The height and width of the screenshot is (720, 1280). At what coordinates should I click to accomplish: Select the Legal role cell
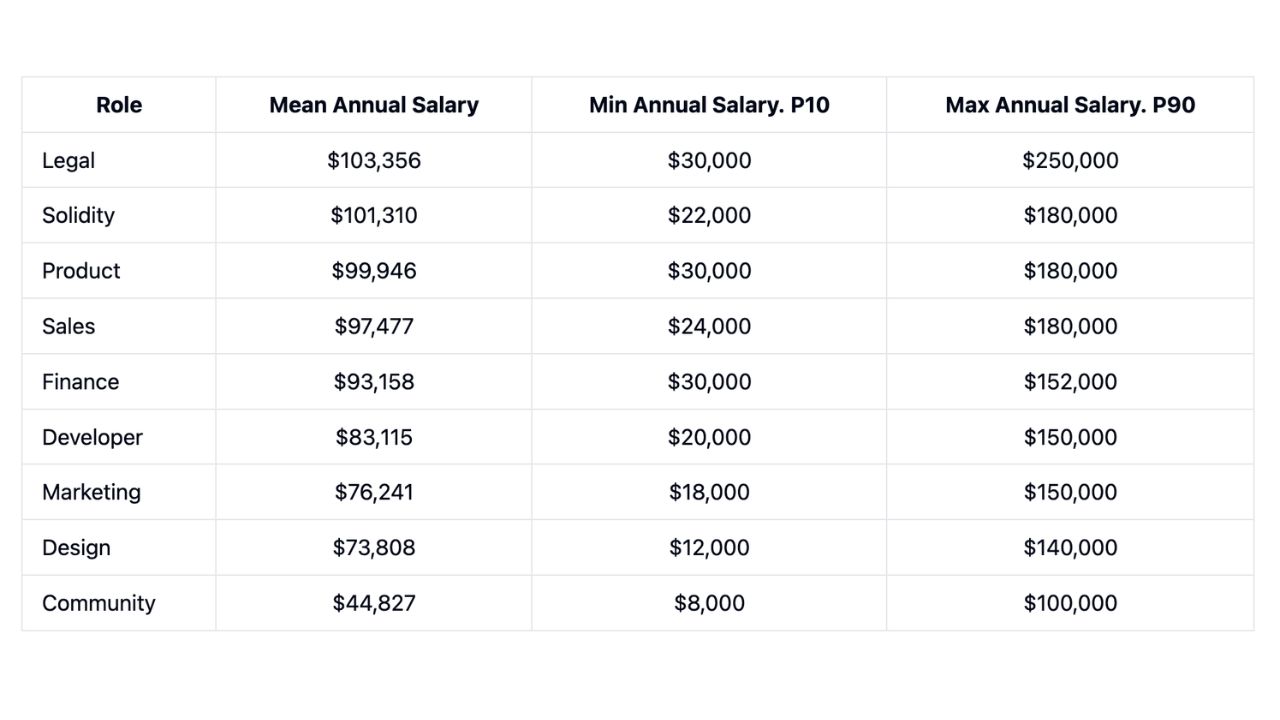pos(69,160)
